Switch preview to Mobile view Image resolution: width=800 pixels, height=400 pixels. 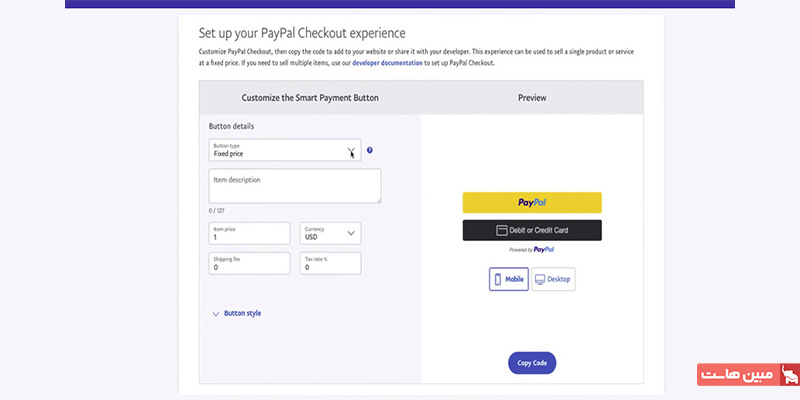(x=509, y=279)
